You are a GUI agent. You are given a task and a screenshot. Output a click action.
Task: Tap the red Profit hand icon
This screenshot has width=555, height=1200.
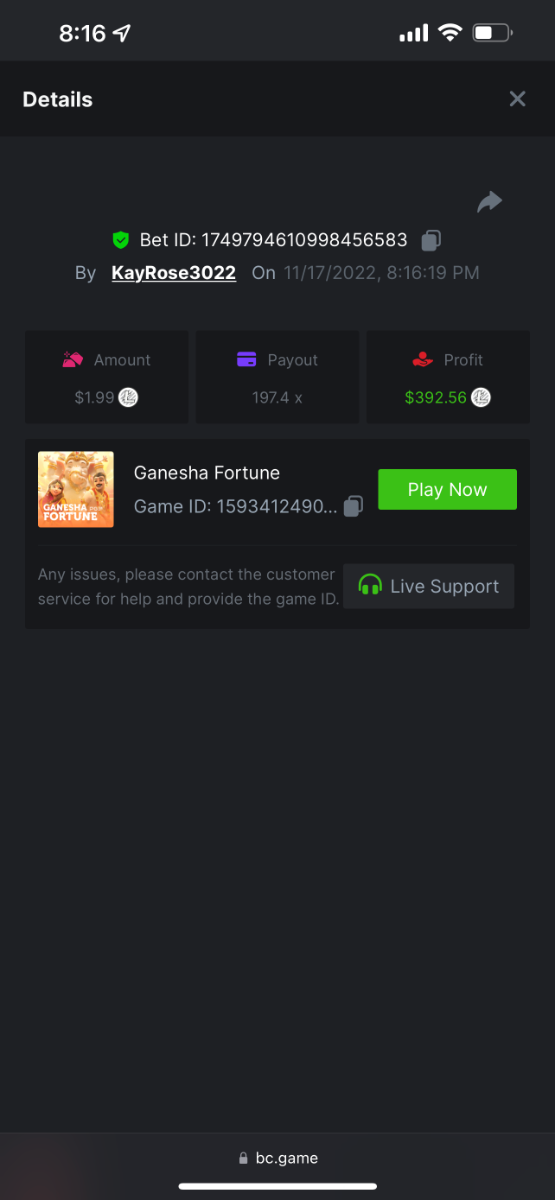tap(423, 360)
